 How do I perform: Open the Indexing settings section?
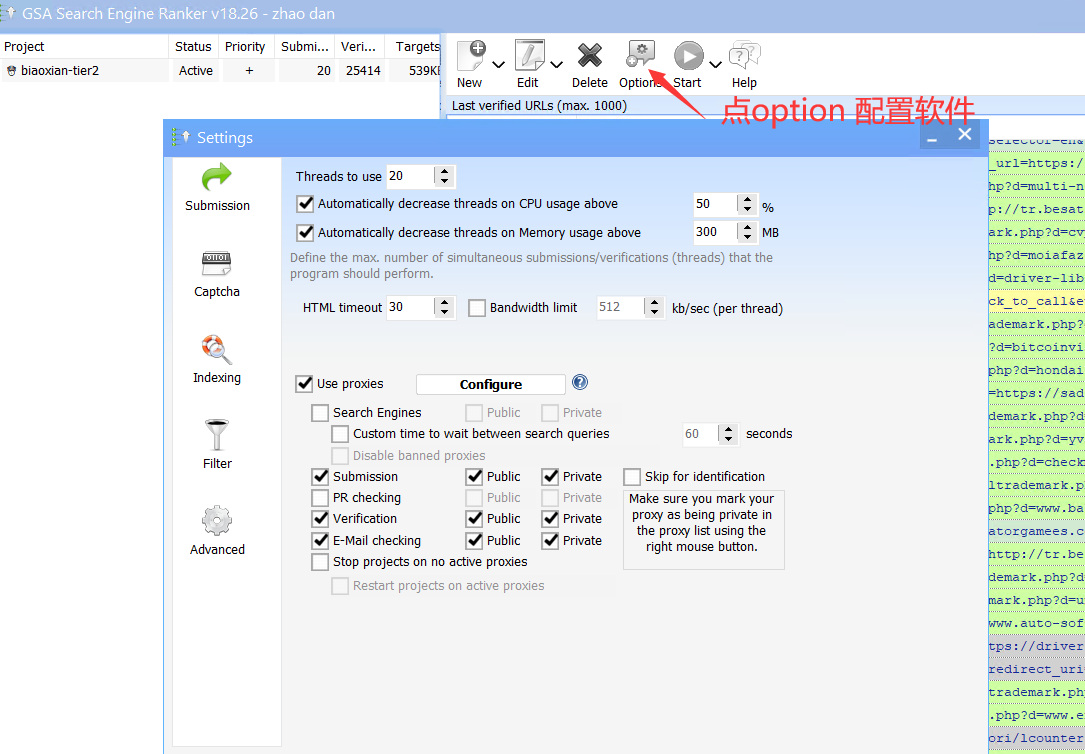pos(217,352)
